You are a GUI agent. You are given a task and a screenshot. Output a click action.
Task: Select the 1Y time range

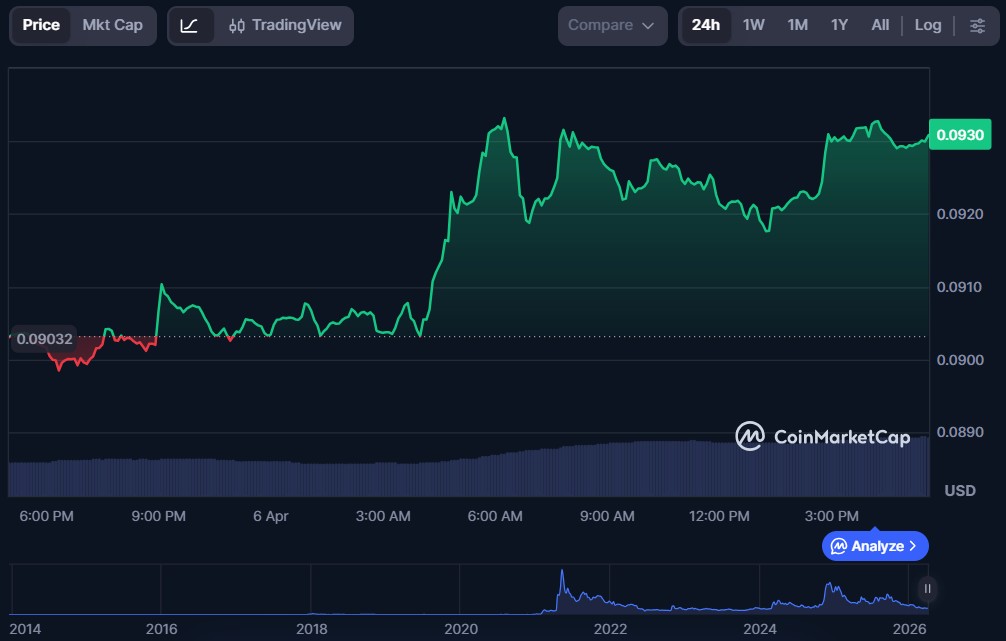point(839,25)
